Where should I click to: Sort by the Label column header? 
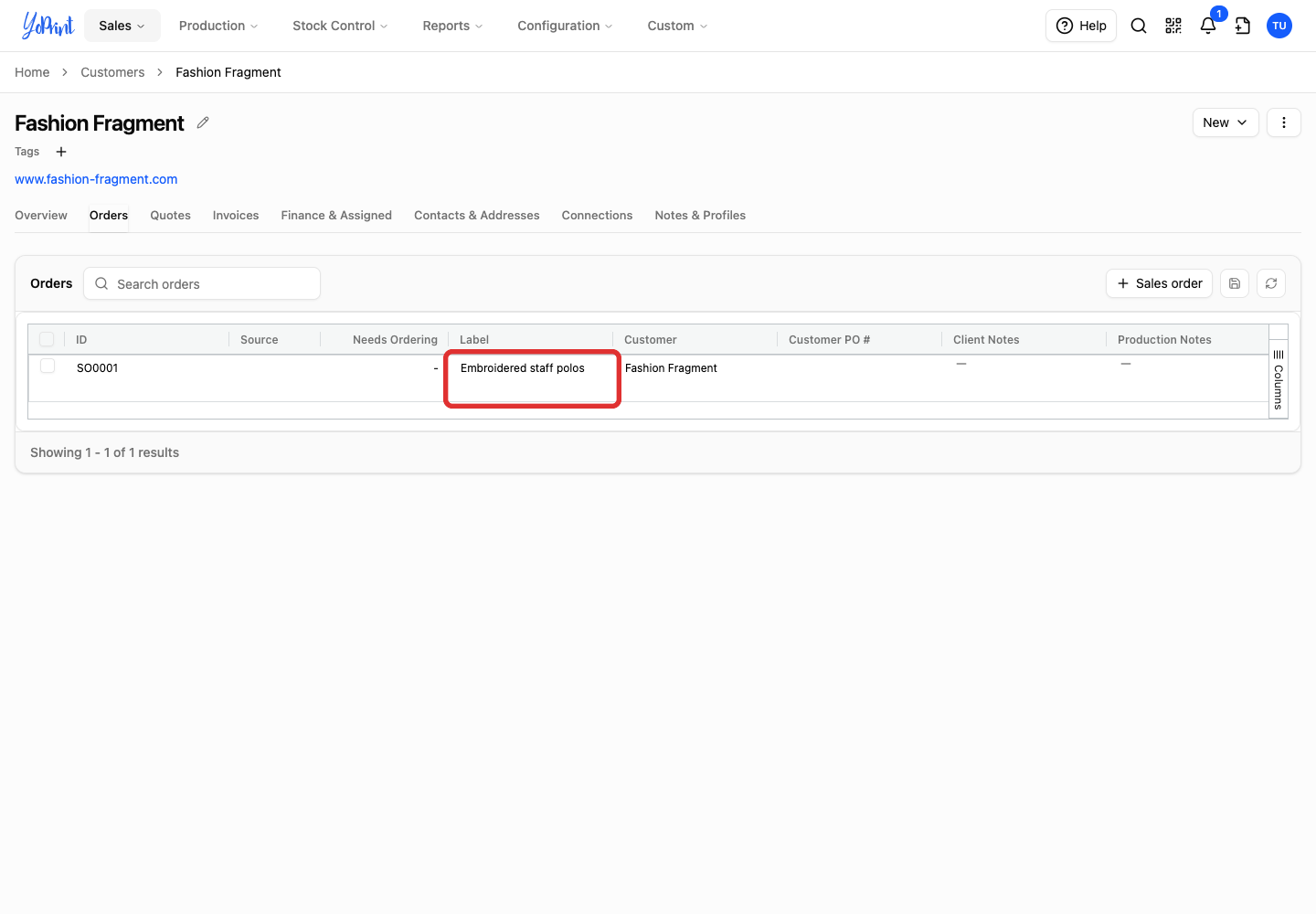[x=474, y=340]
